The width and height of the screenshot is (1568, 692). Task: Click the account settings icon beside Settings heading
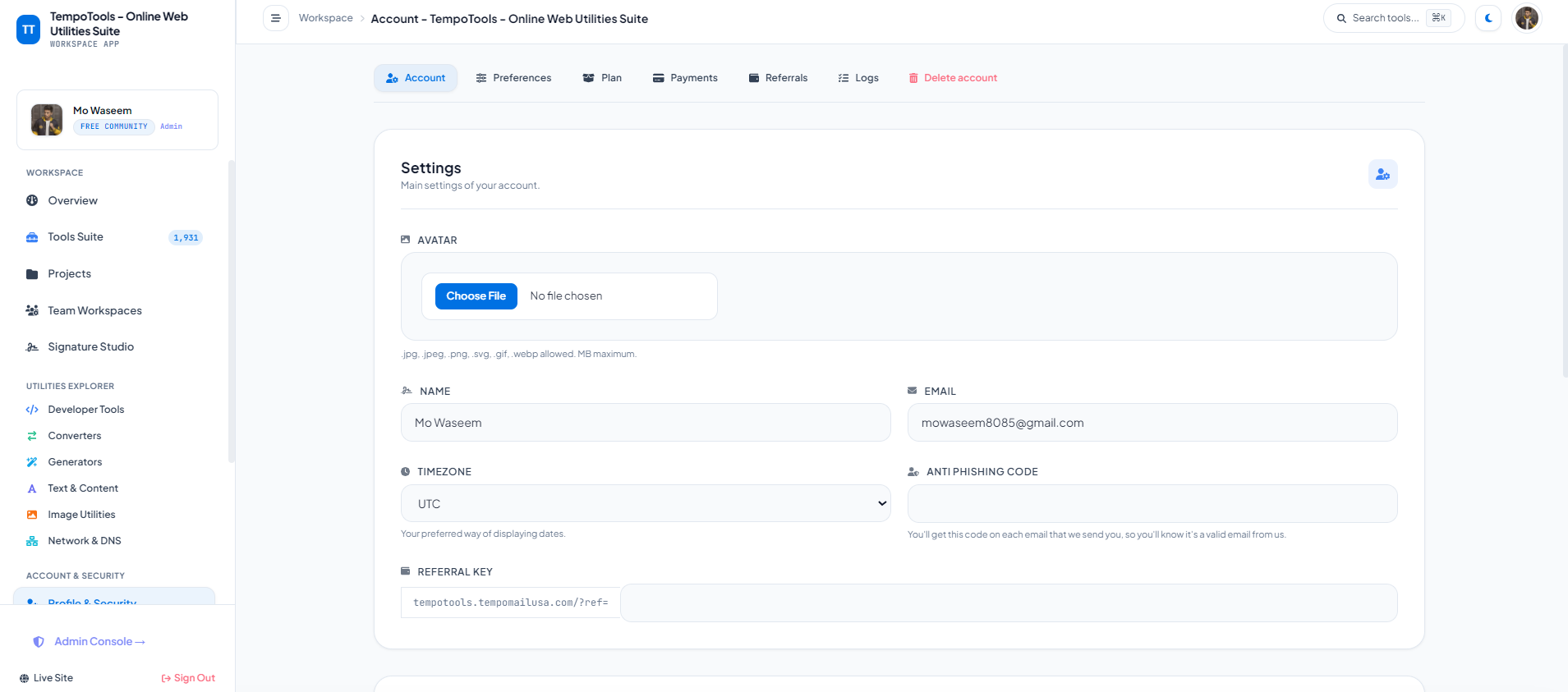click(1383, 174)
